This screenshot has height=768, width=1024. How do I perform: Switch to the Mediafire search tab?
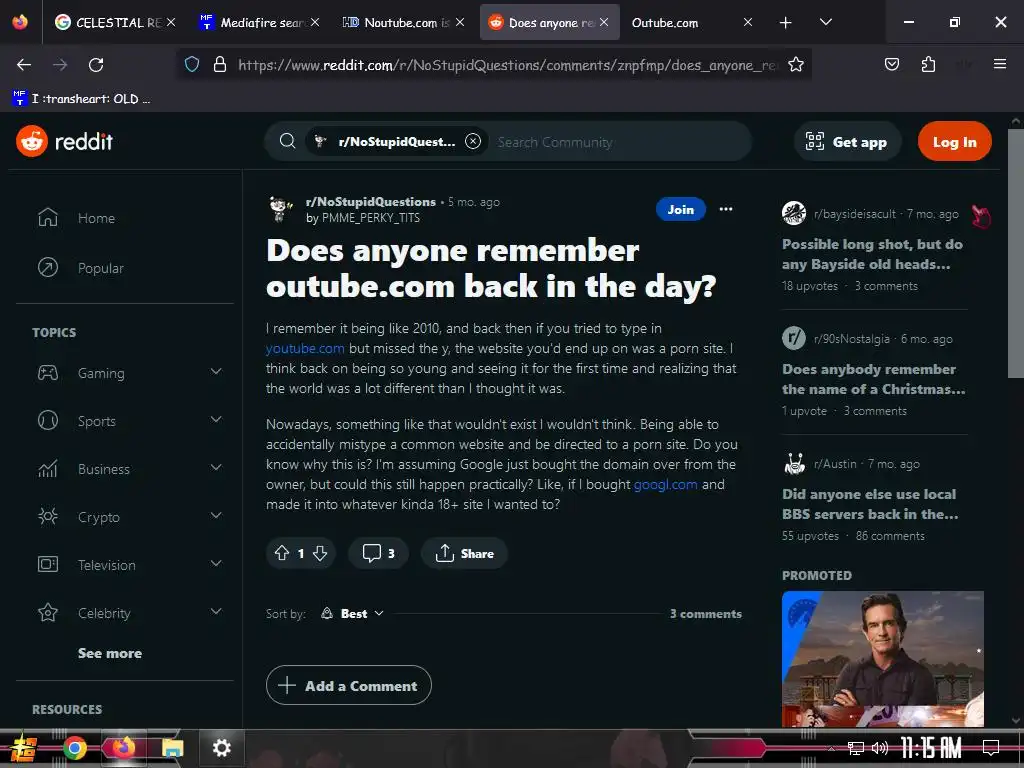[x=252, y=22]
